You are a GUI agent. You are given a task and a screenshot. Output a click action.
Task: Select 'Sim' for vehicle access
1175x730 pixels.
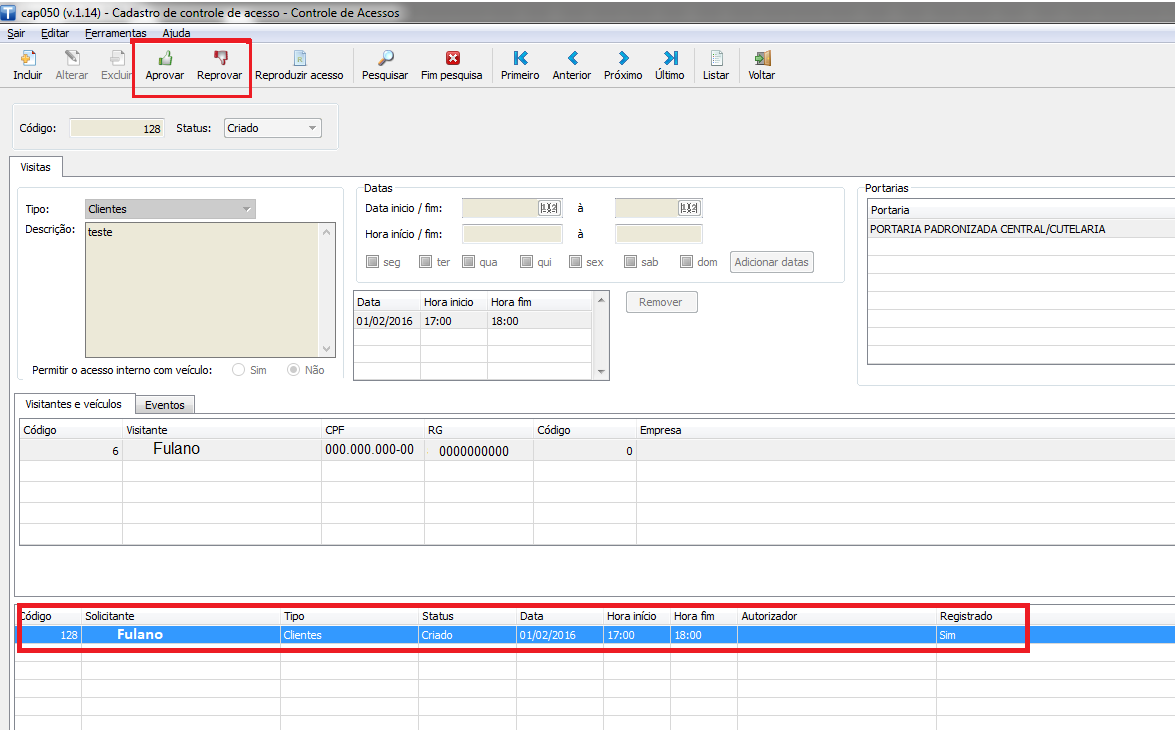[x=239, y=370]
